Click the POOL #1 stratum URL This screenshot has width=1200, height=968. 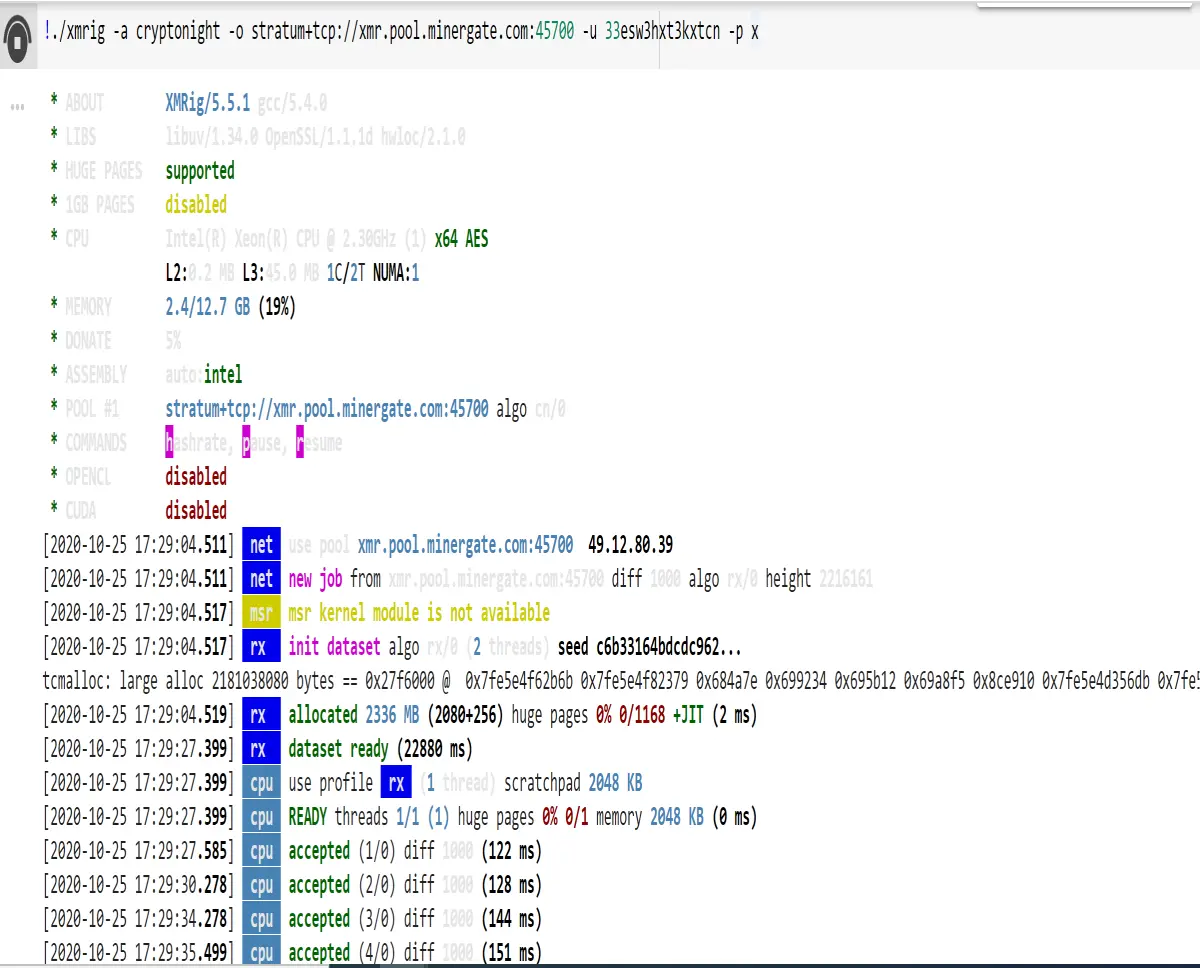tap(327, 408)
